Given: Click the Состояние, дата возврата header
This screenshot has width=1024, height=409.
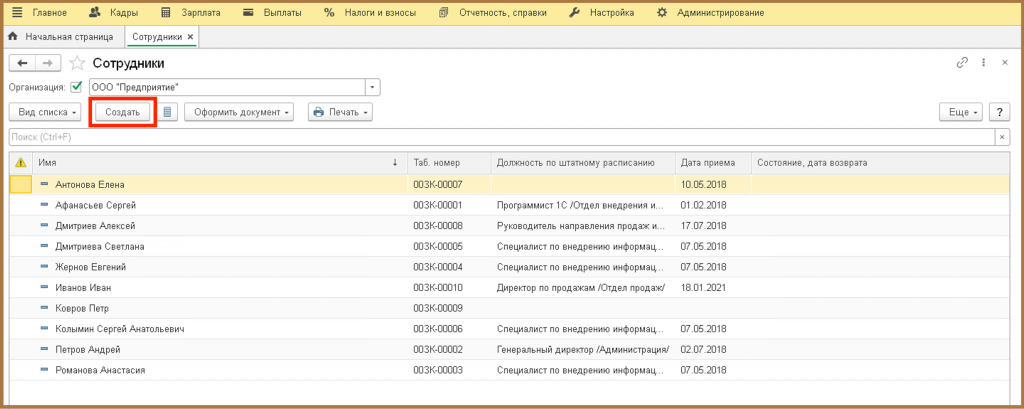Looking at the screenshot, I should pos(880,163).
